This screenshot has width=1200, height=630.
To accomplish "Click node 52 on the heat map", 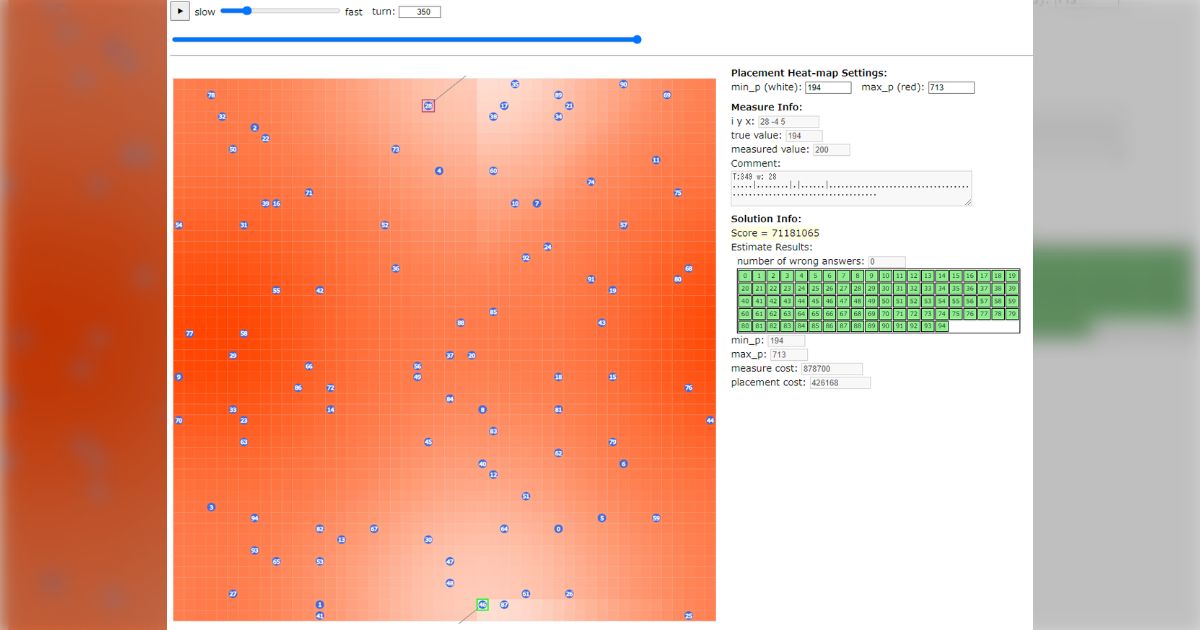I will 384,225.
